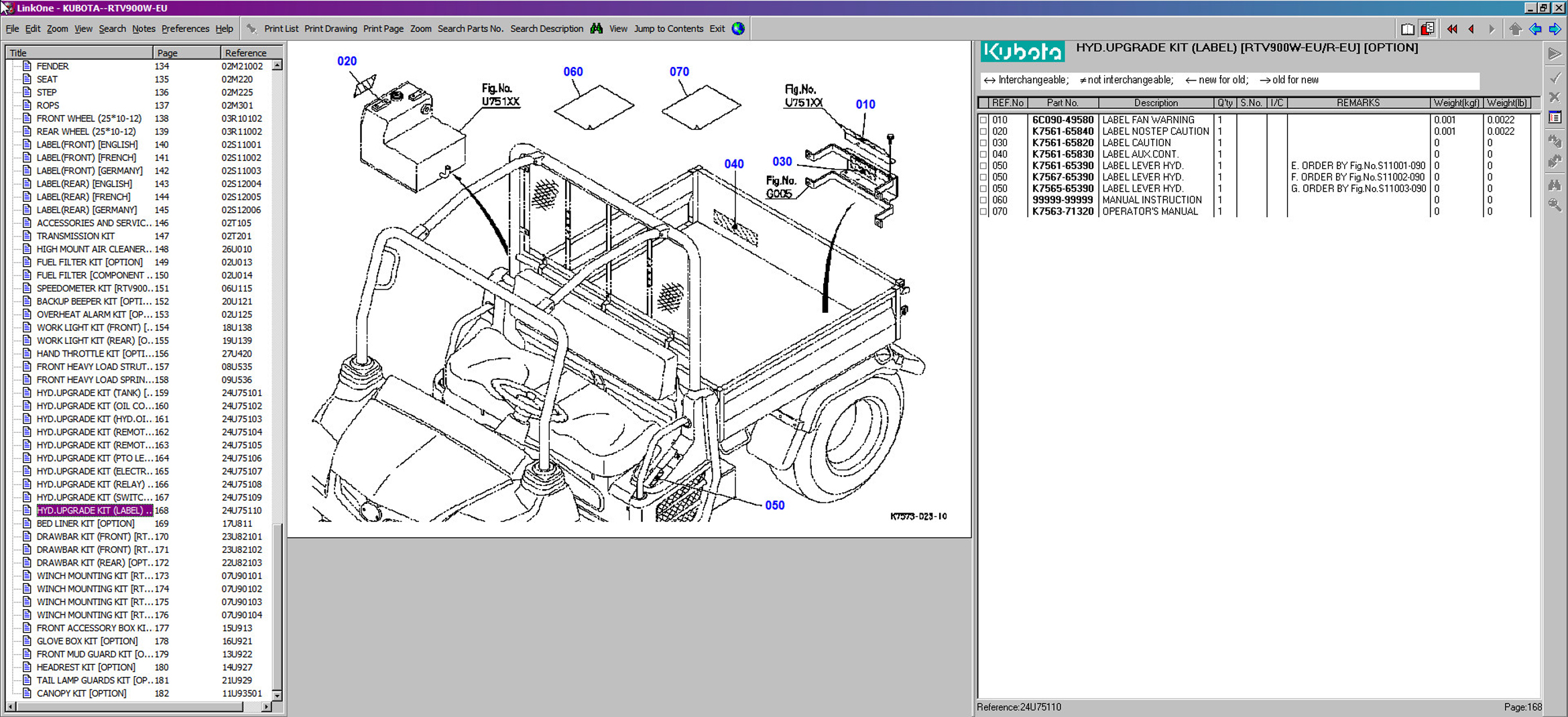Viewport: 1568px width, 717px height.
Task: Open the Notes menu
Action: (x=143, y=29)
